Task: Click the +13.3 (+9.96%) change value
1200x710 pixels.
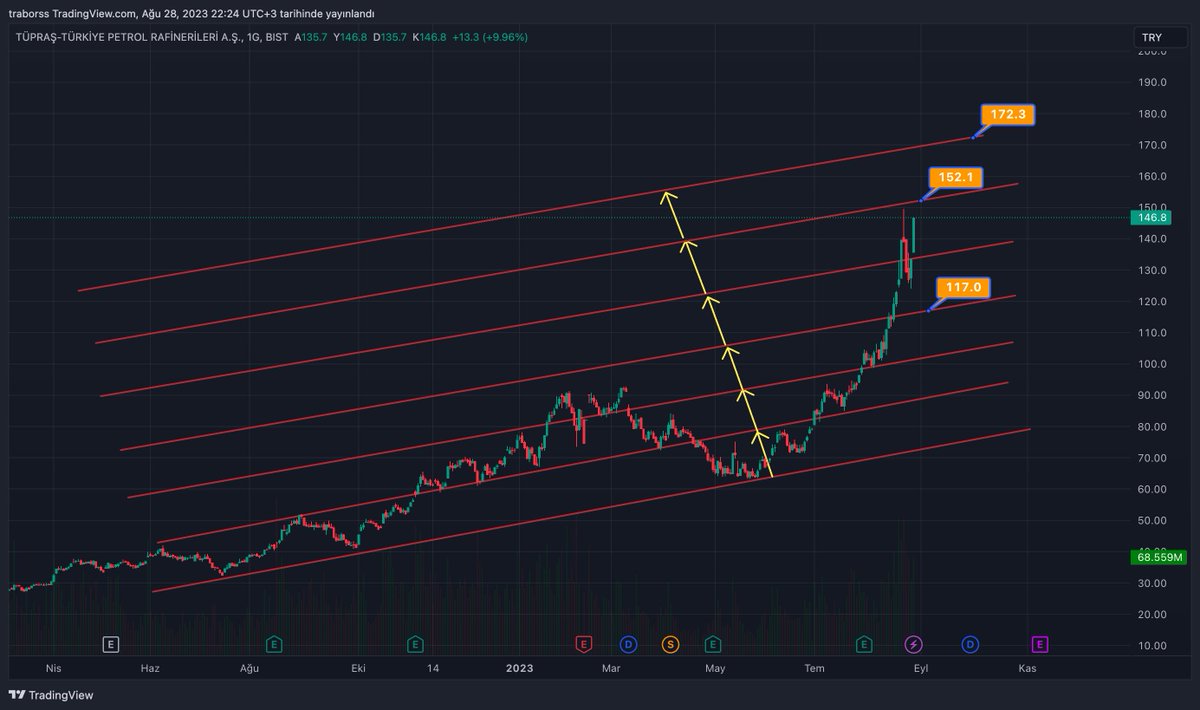Action: tap(490, 37)
